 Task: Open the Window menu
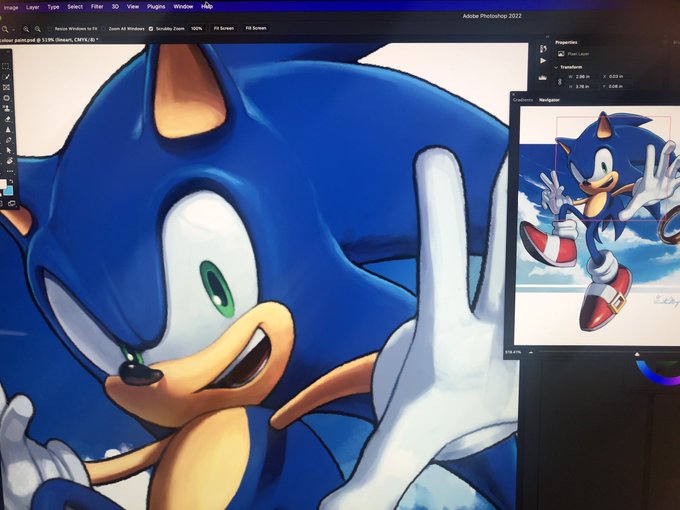click(183, 7)
